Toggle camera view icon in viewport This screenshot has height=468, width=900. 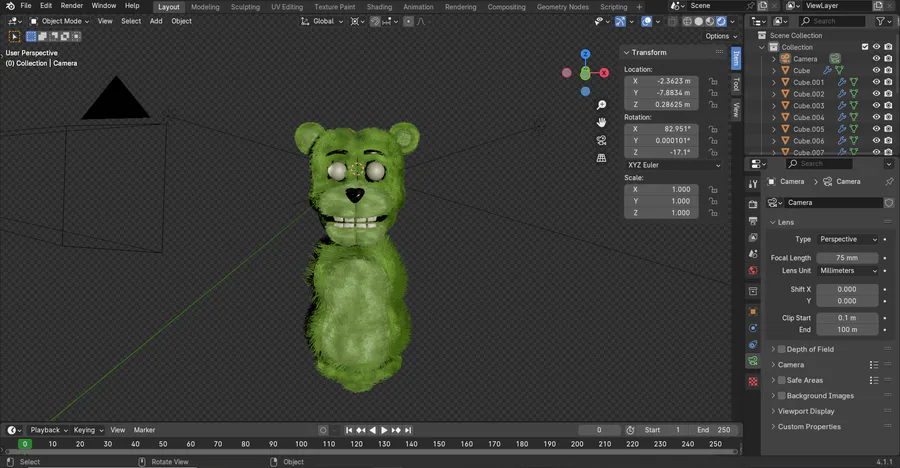[601, 140]
